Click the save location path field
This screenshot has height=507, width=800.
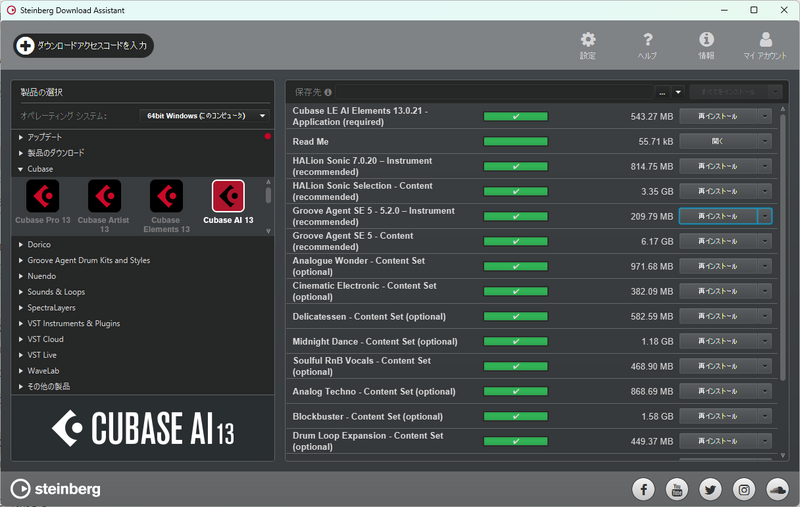495,92
